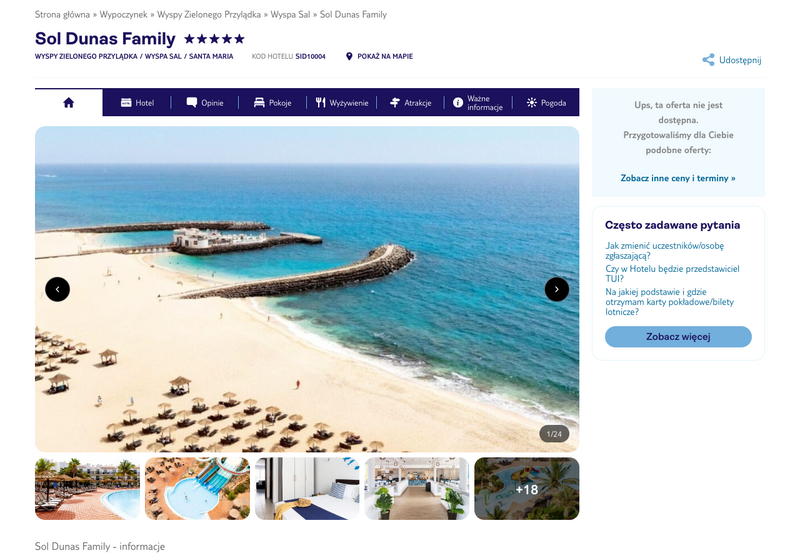This screenshot has width=800, height=553.
Task: Click Wyspa Sal breadcrumb link
Action: (x=290, y=14)
